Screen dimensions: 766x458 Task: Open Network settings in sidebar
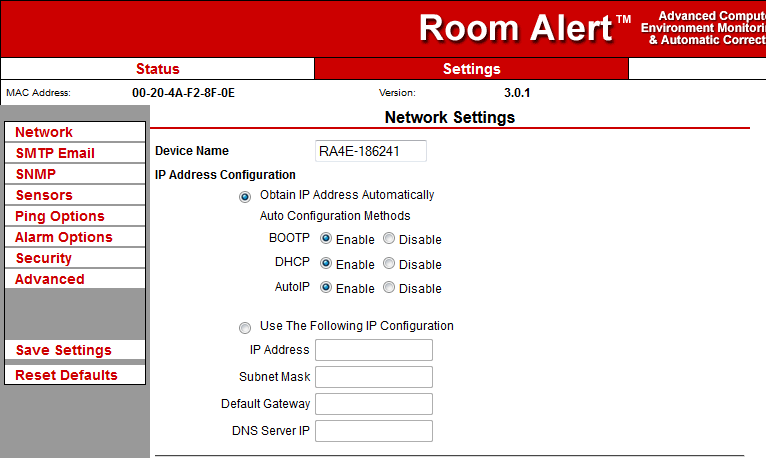coord(75,132)
